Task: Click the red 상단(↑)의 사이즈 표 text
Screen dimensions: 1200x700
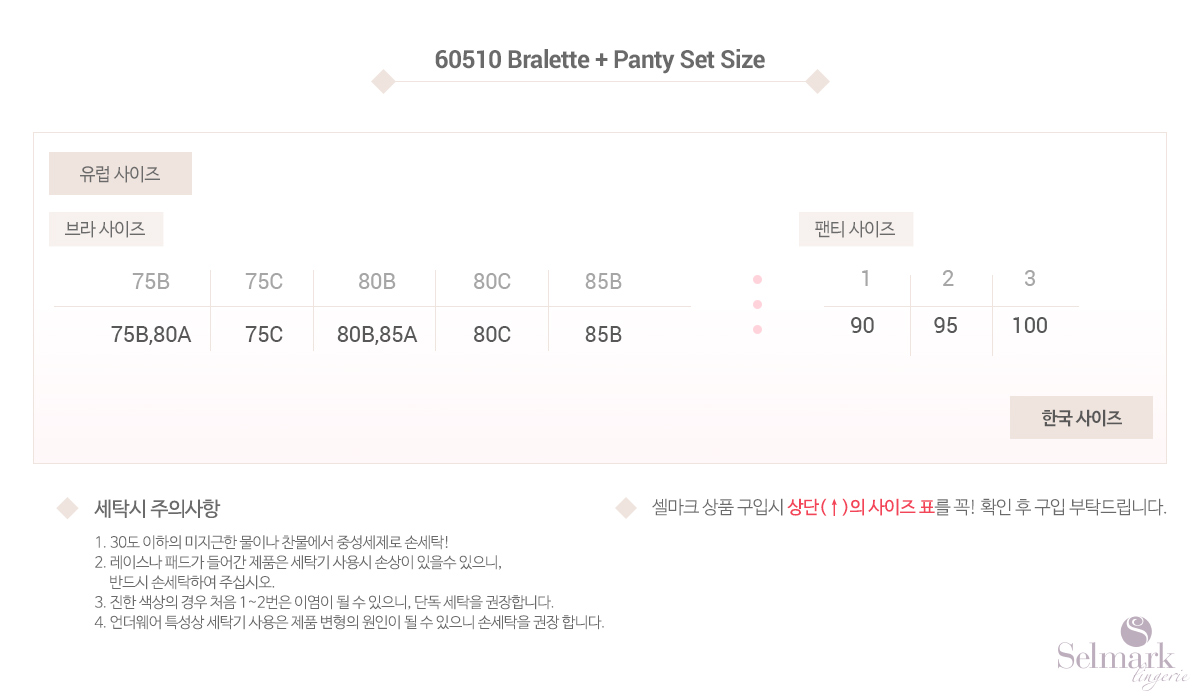Action: pyautogui.click(x=861, y=507)
